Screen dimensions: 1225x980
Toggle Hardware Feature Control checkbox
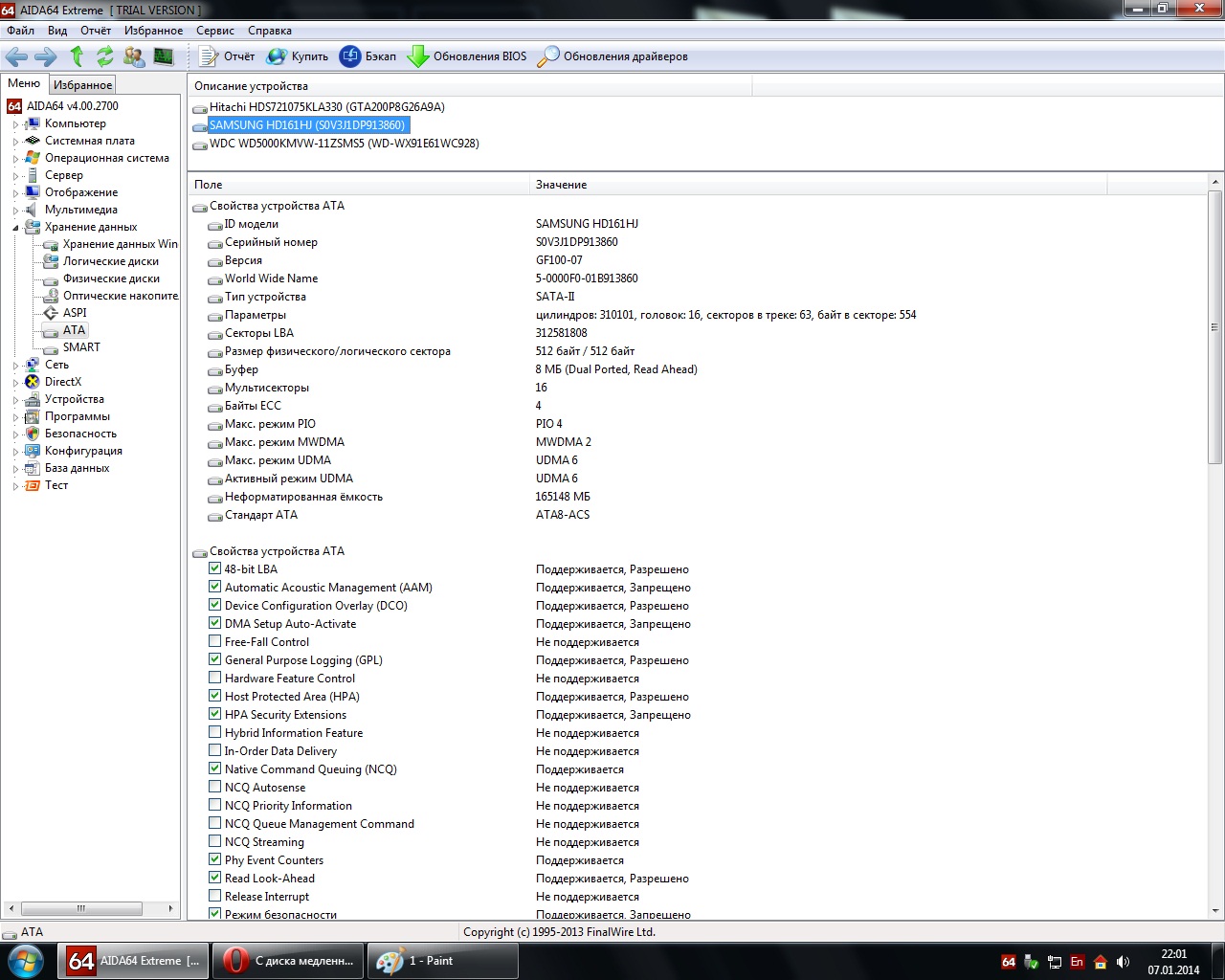point(214,678)
